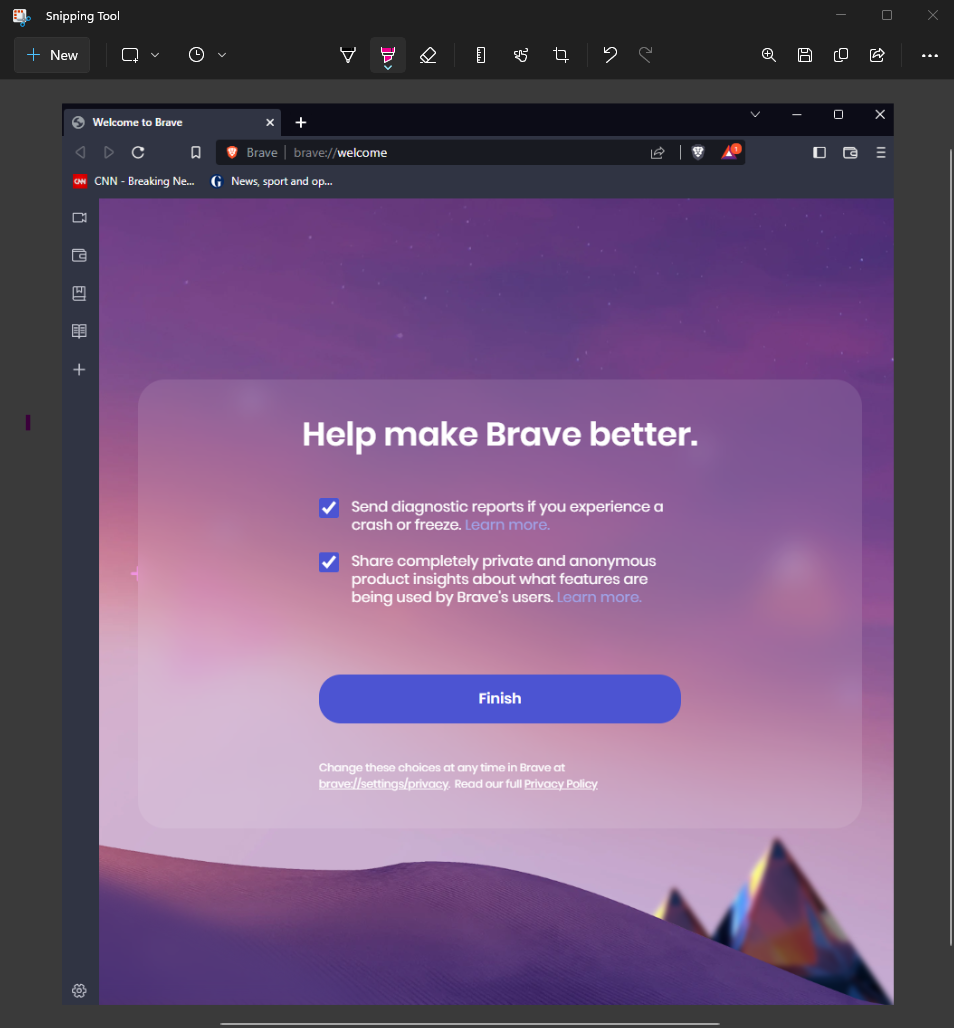The image size is (954, 1028).
Task: Select the Ballpoint pen tool
Action: [348, 55]
